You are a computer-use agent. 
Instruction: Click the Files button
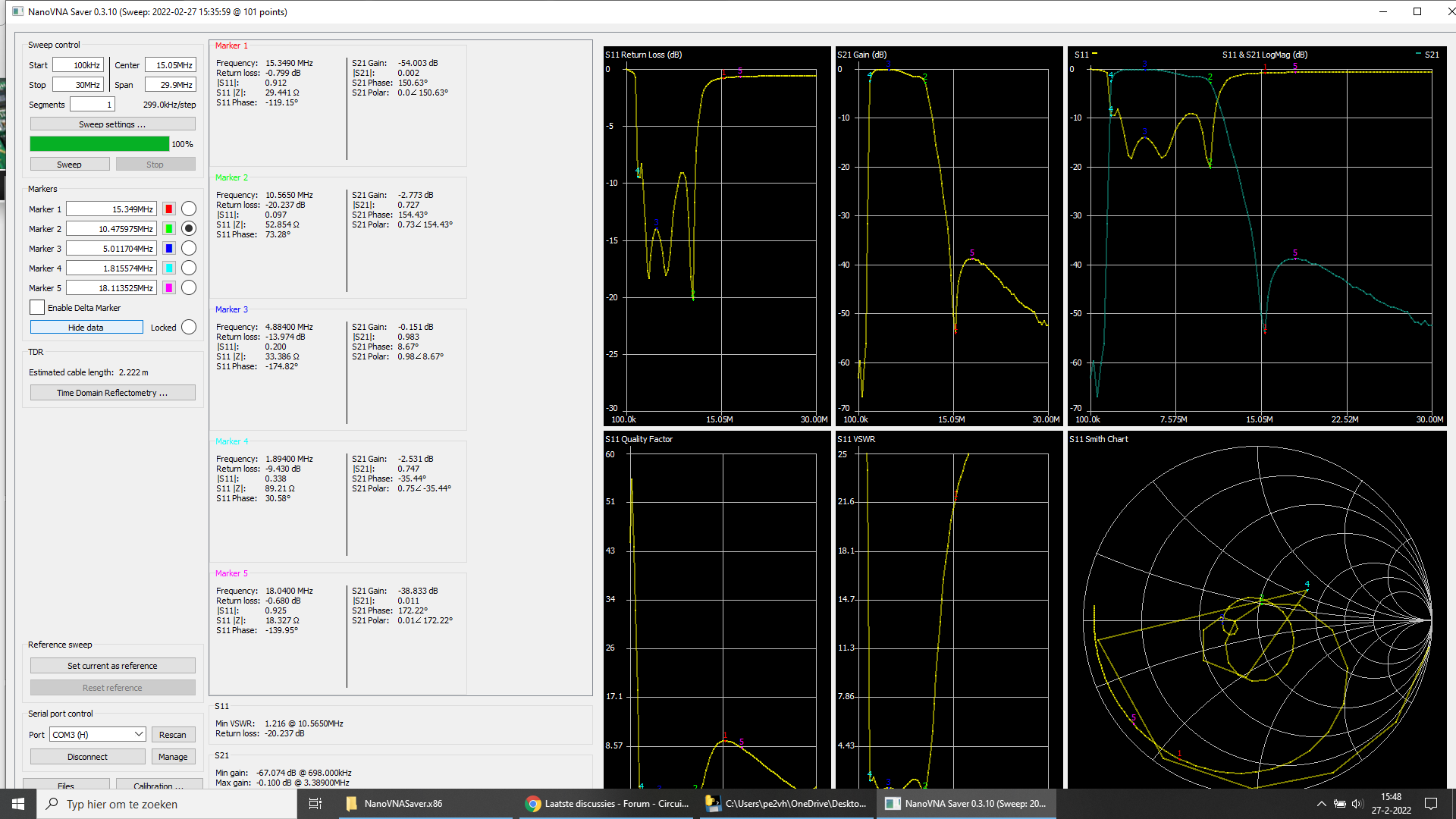(66, 784)
